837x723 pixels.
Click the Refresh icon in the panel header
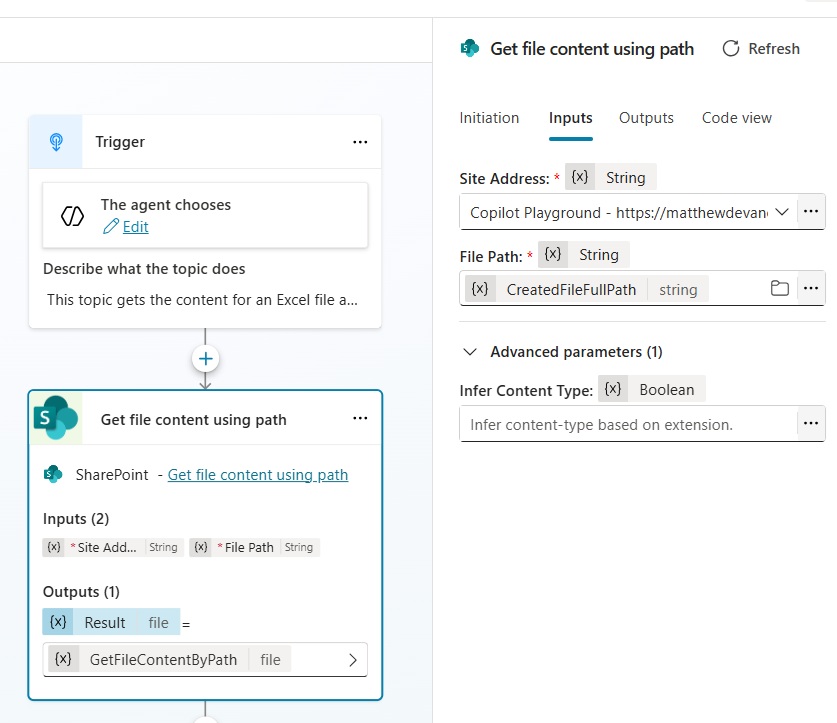click(x=731, y=49)
